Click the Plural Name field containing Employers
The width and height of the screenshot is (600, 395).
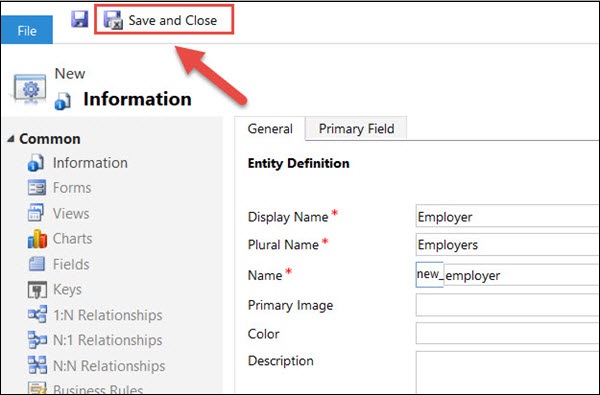pos(507,245)
